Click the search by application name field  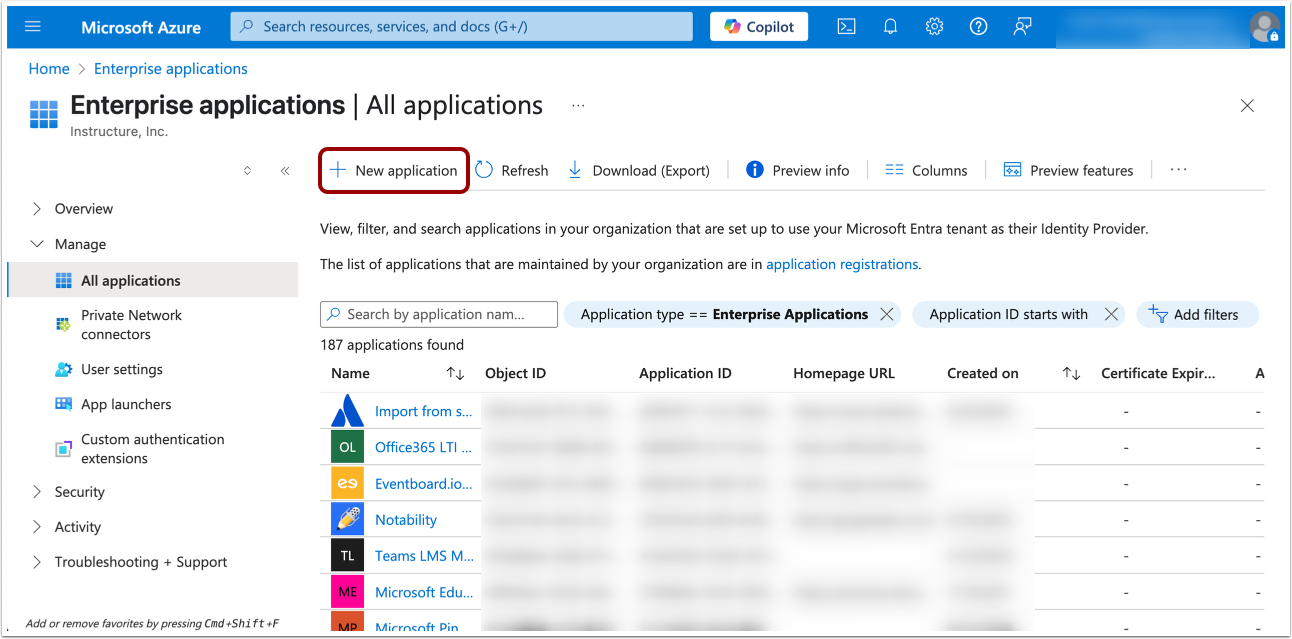[x=438, y=314]
